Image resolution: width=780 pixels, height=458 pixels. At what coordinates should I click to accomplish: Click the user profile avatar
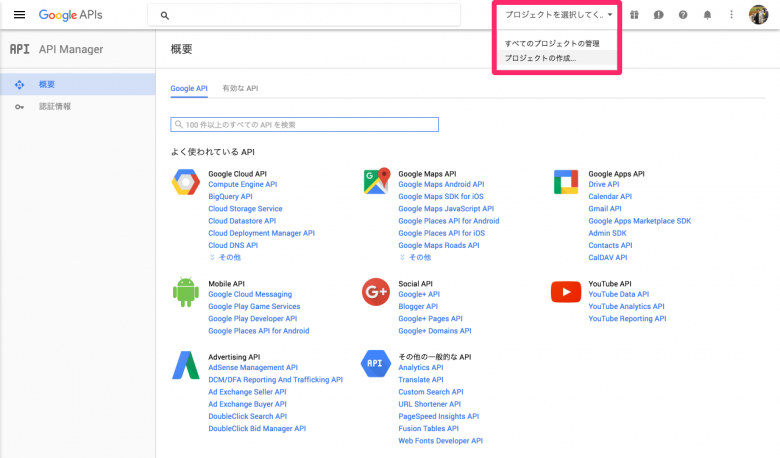coord(759,15)
